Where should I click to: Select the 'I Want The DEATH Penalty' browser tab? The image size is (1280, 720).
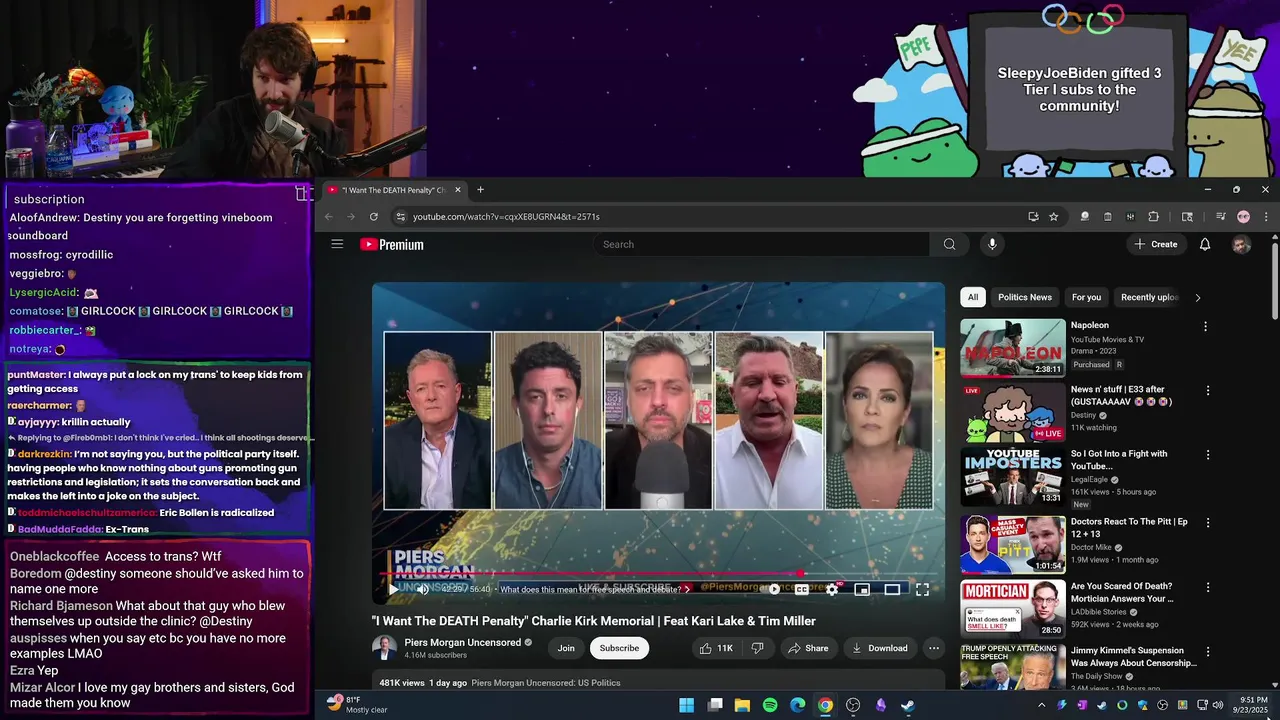pos(395,190)
